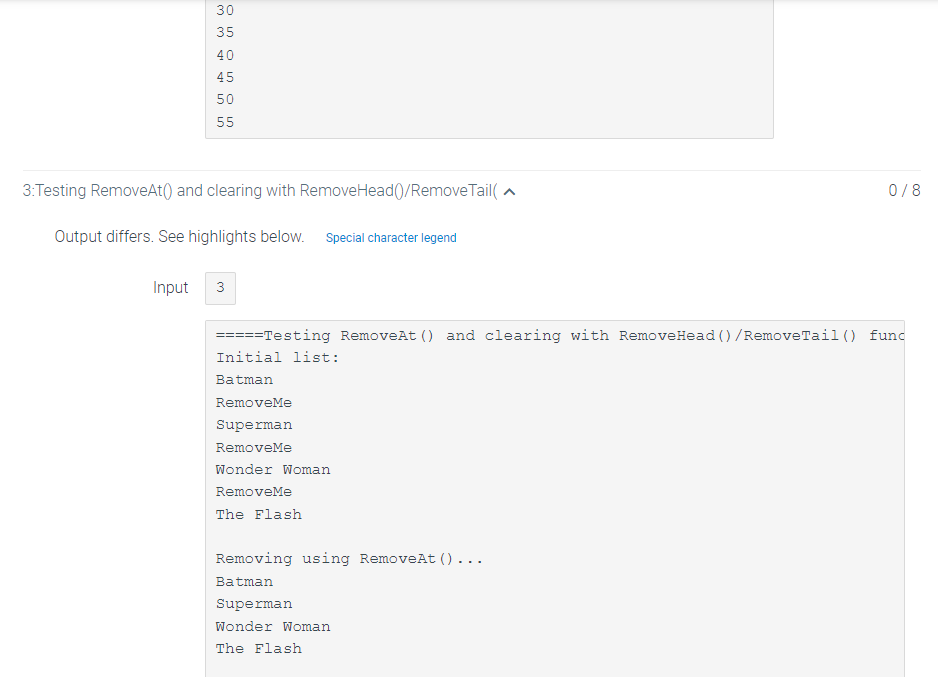Select the score label showing 0 / 8

[904, 189]
